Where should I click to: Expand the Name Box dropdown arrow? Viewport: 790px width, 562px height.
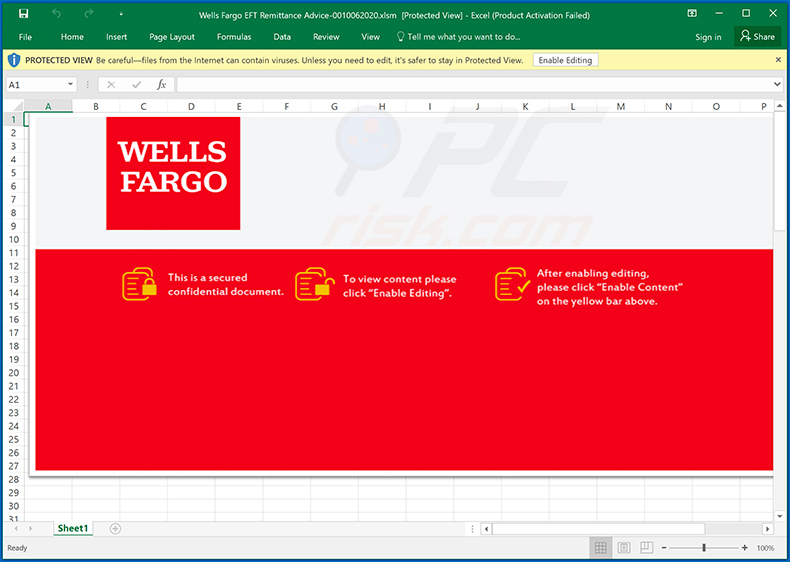coord(71,85)
